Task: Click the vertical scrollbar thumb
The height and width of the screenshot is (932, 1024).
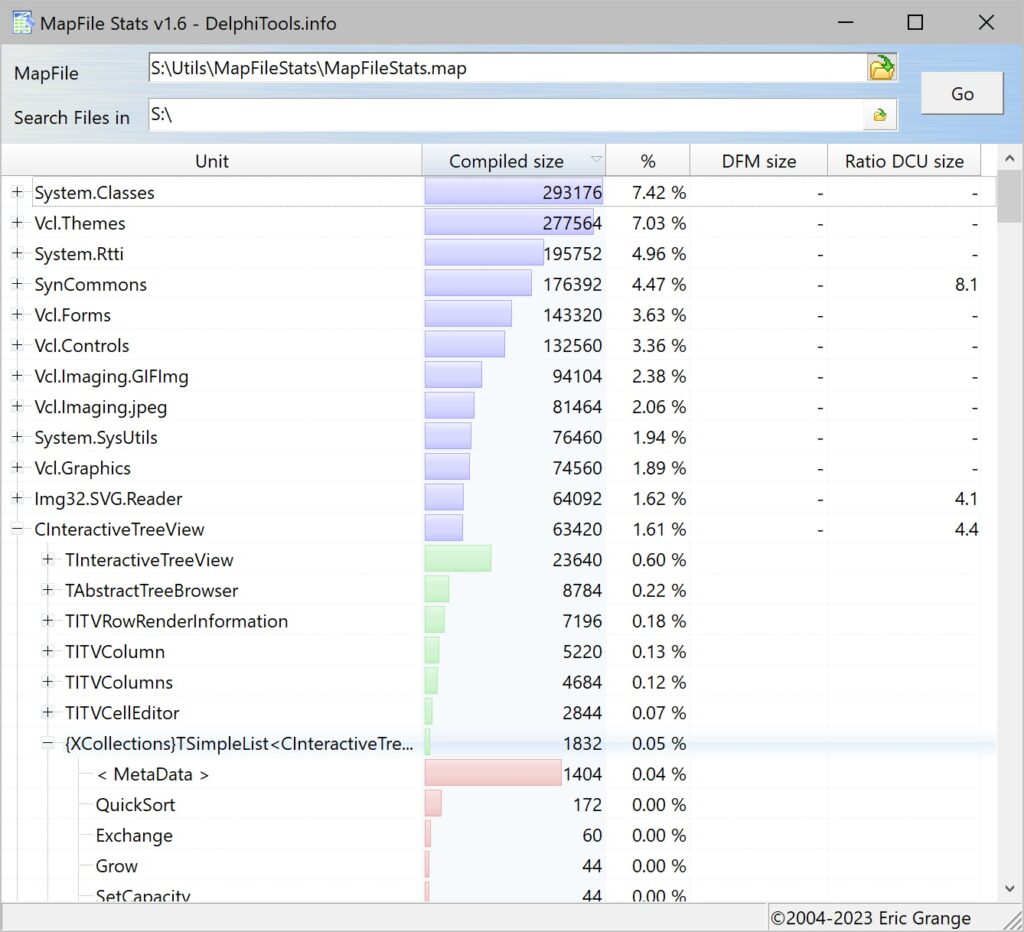Action: point(1009,197)
